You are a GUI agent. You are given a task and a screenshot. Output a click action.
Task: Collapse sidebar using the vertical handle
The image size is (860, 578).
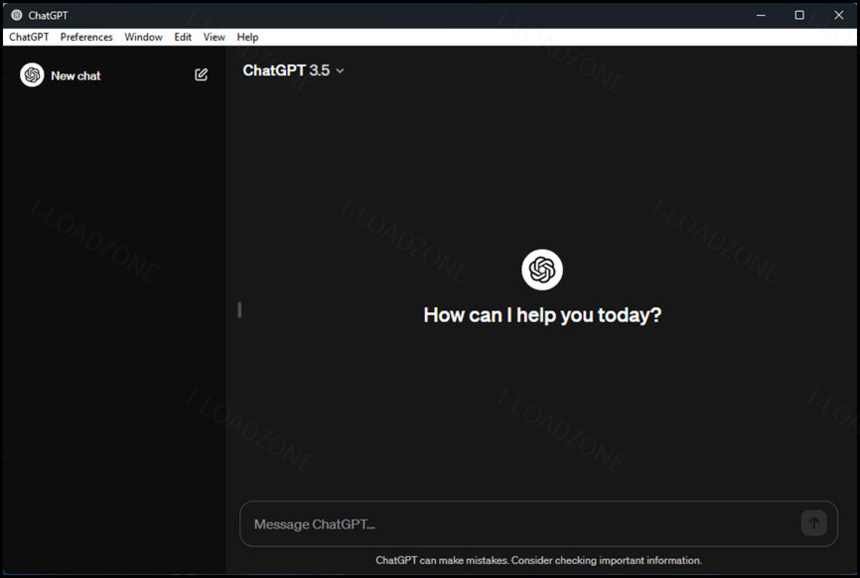point(240,310)
